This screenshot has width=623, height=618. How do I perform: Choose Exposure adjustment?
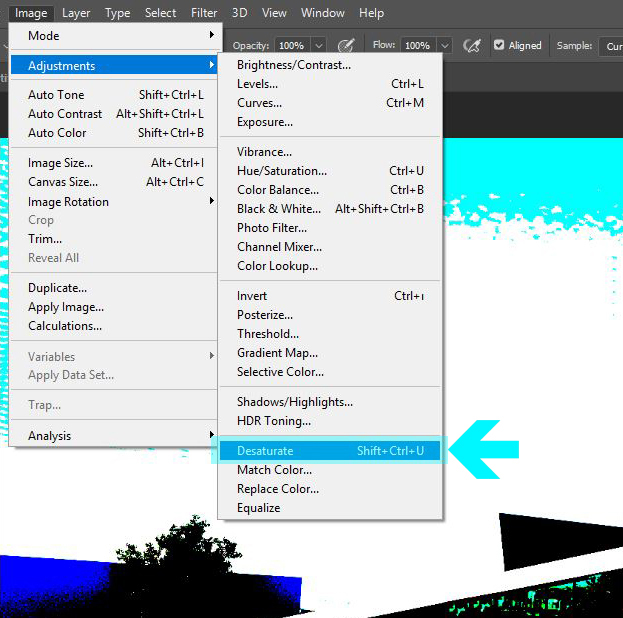[330, 122]
